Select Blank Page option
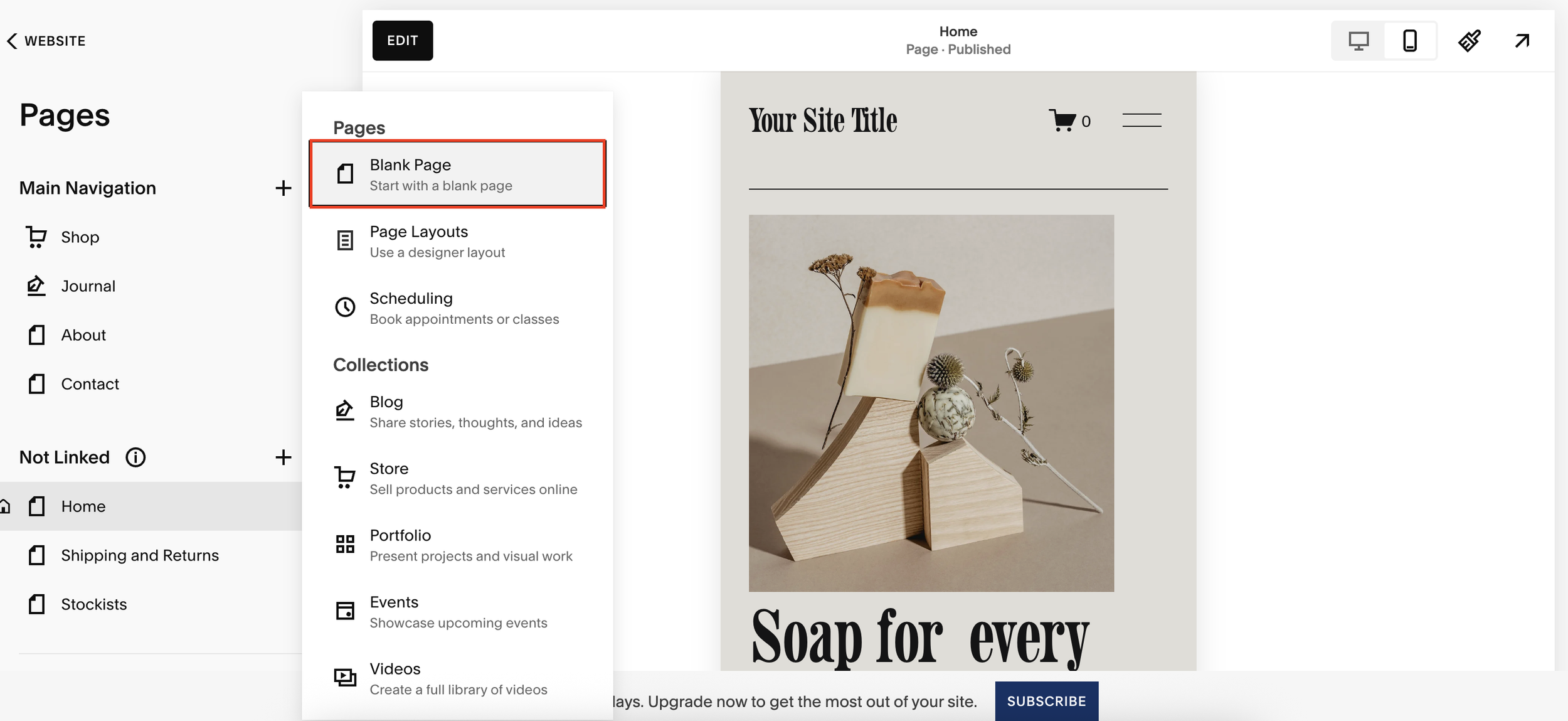This screenshot has width=1568, height=721. click(x=458, y=174)
